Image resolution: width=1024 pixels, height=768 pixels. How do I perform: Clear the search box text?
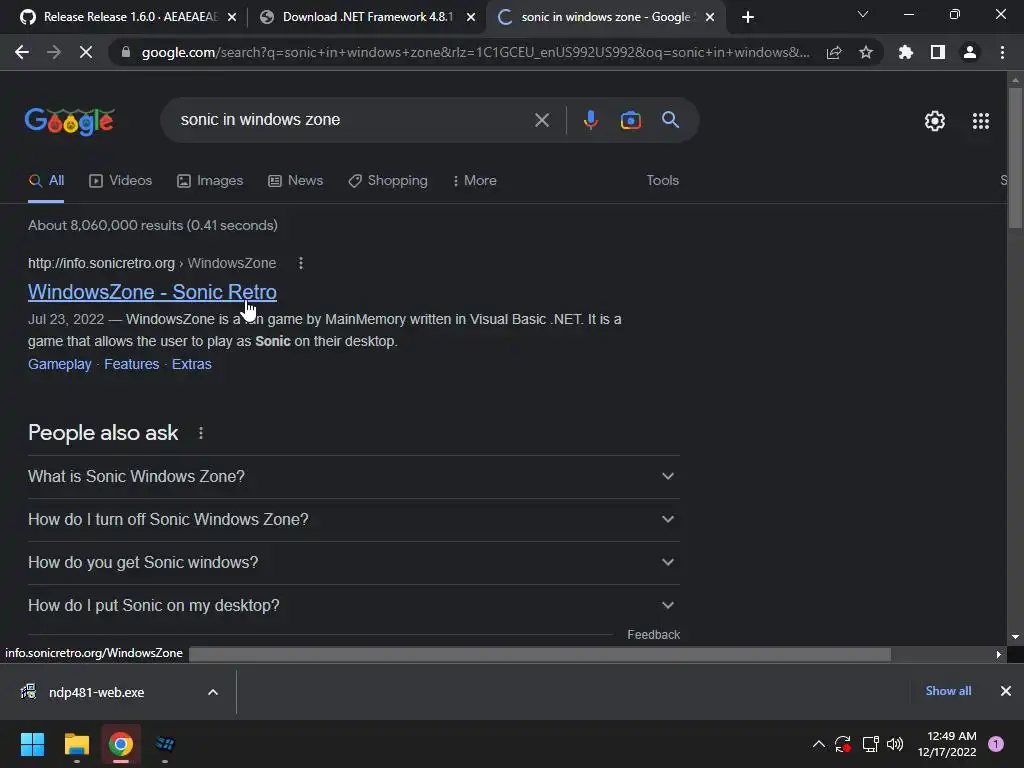point(542,120)
